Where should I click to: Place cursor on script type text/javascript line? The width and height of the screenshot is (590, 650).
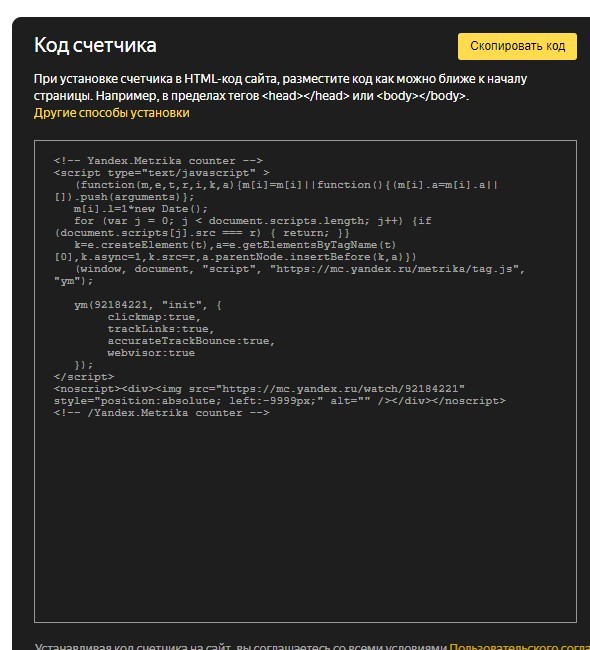point(162,173)
